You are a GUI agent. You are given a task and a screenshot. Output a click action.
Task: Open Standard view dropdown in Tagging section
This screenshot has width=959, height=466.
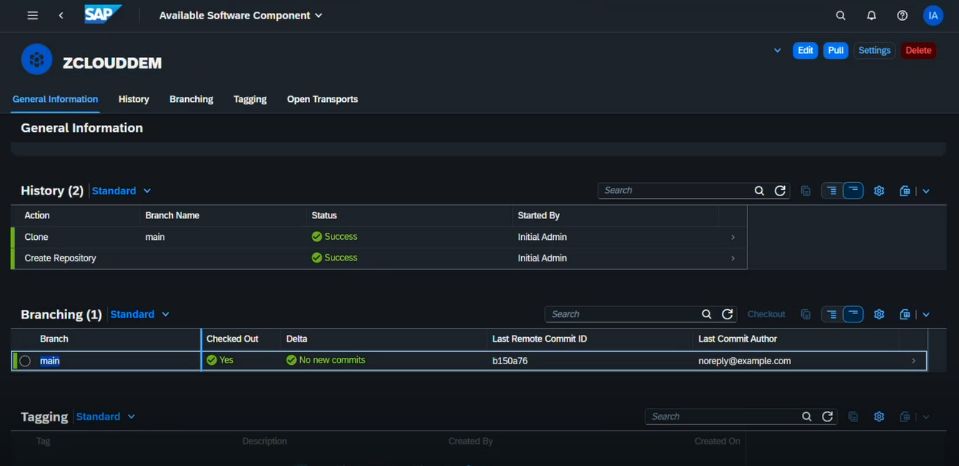pyautogui.click(x=105, y=417)
